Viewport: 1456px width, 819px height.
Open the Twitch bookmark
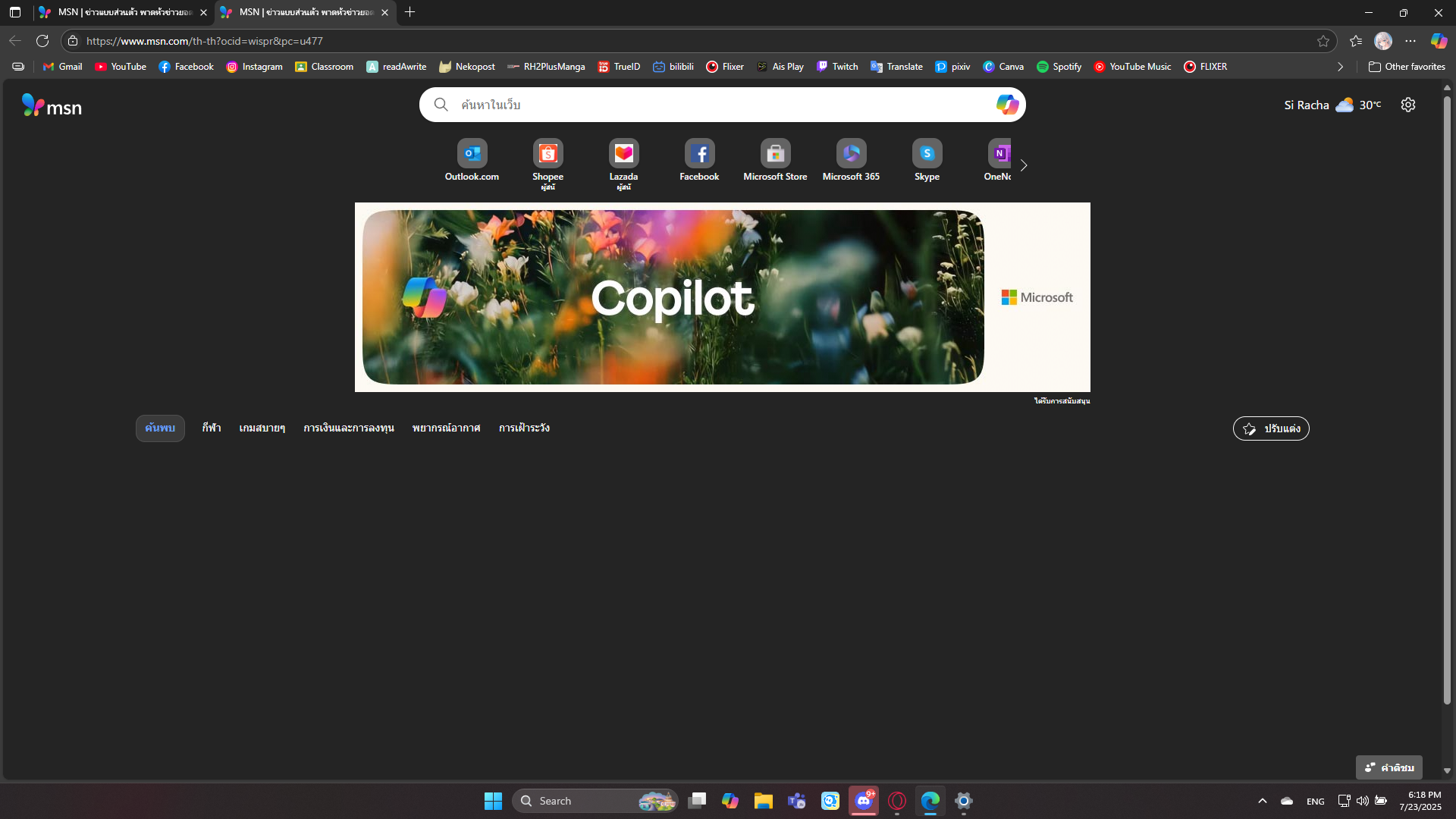pyautogui.click(x=837, y=67)
